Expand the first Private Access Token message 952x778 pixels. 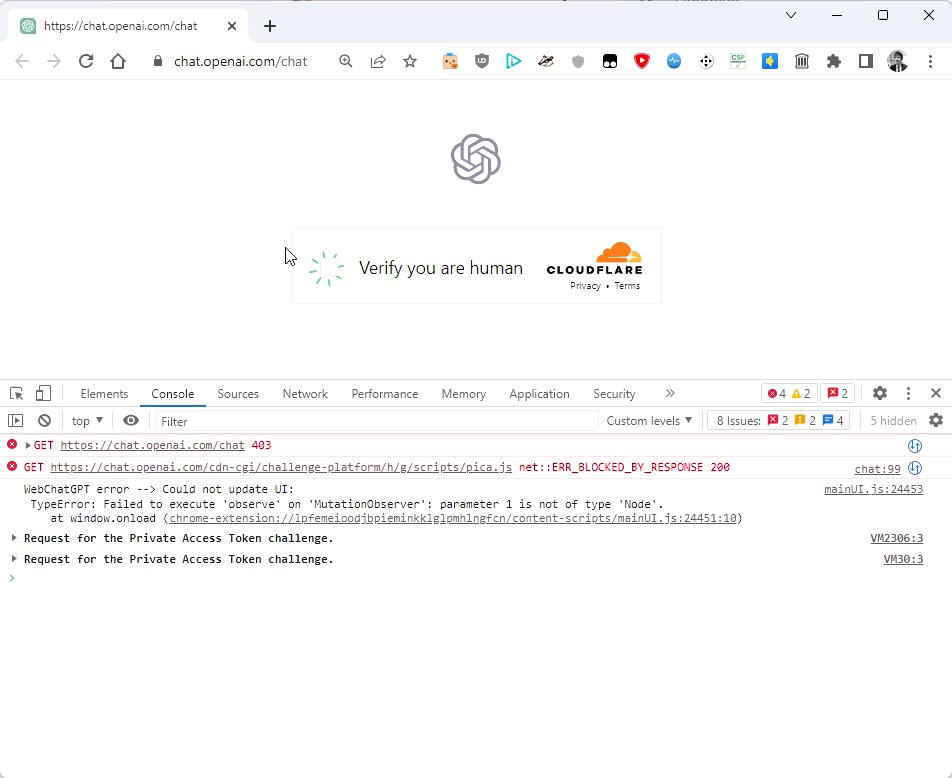click(14, 538)
